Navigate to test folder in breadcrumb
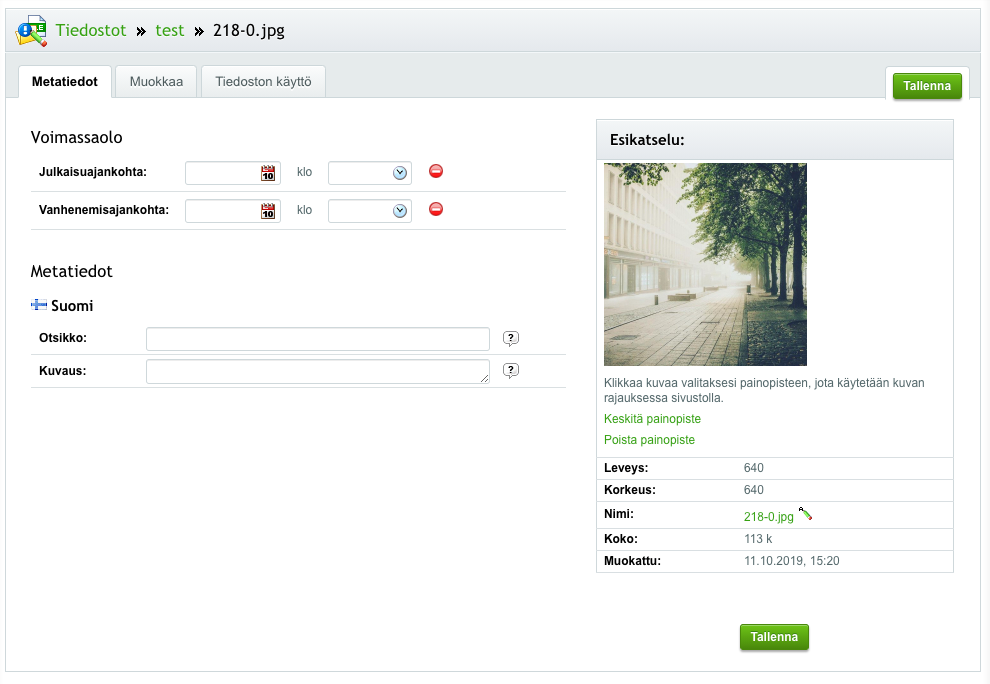The height and width of the screenshot is (684, 990). click(x=170, y=30)
